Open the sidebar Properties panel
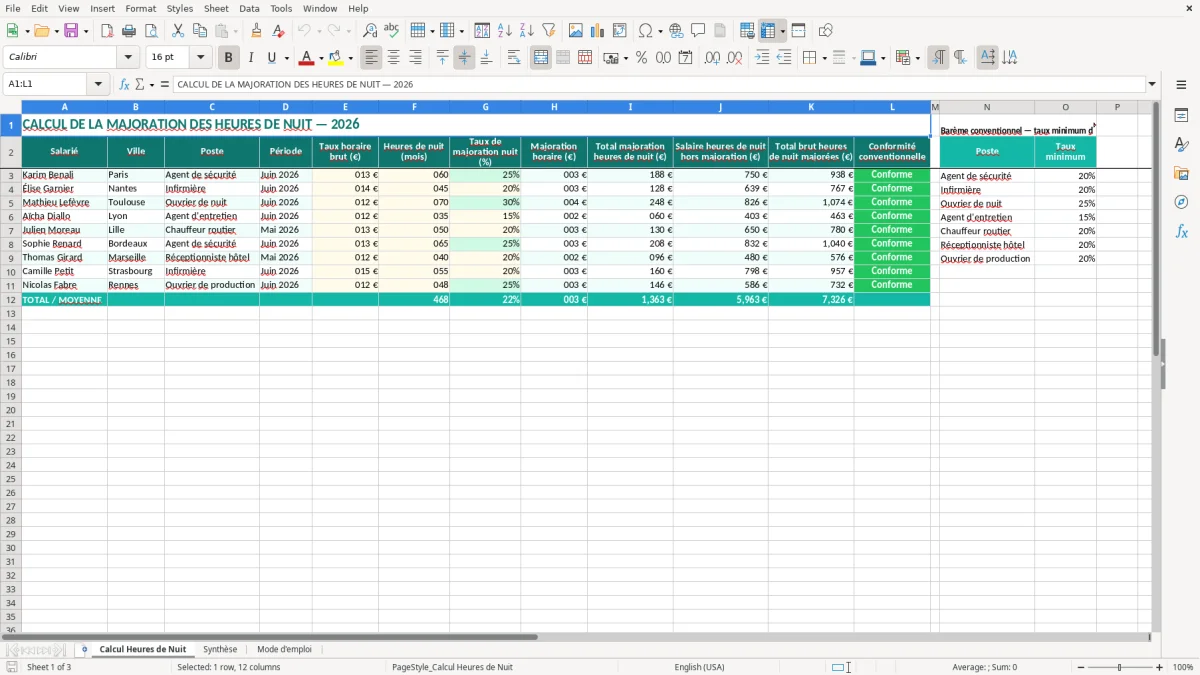Screen dimensions: 1200x675 1181,116
